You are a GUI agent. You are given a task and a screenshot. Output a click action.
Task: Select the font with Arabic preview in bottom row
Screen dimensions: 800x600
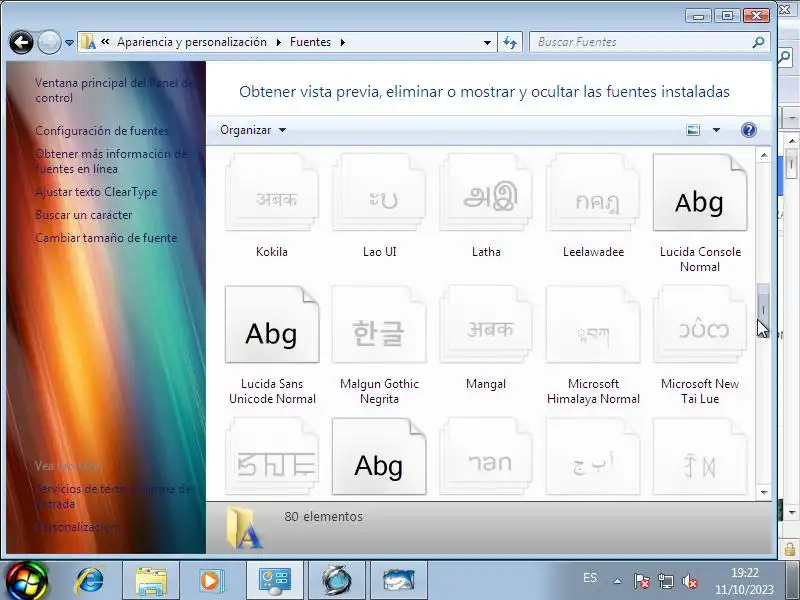pos(593,456)
